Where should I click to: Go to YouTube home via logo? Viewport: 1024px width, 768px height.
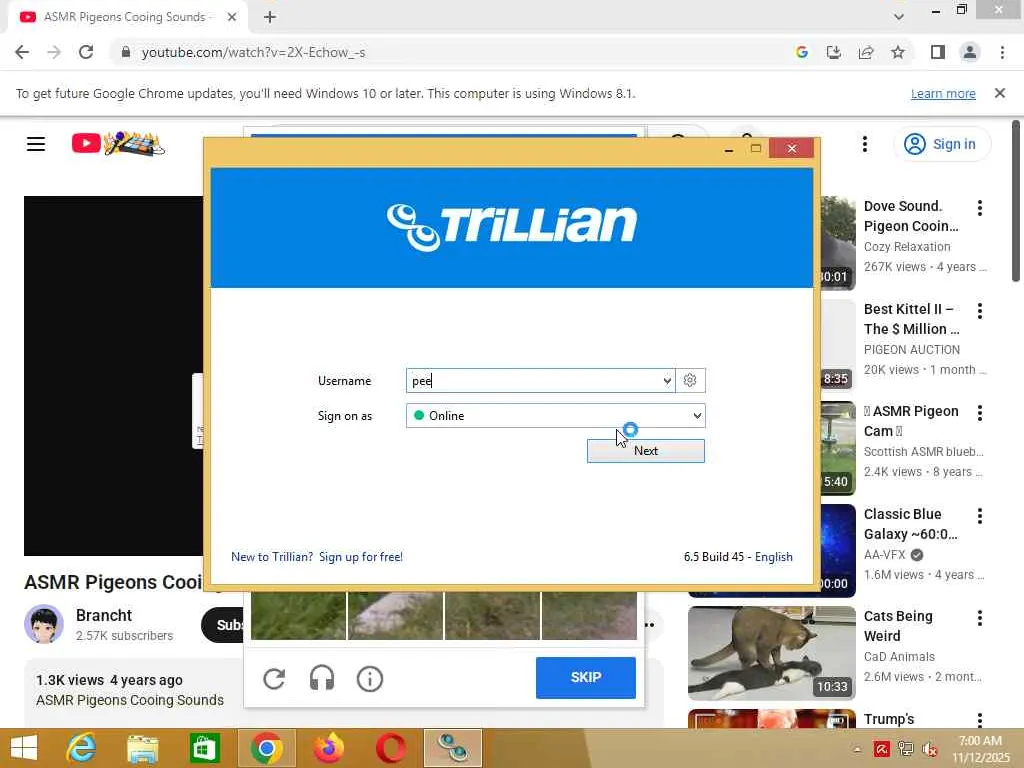118,144
